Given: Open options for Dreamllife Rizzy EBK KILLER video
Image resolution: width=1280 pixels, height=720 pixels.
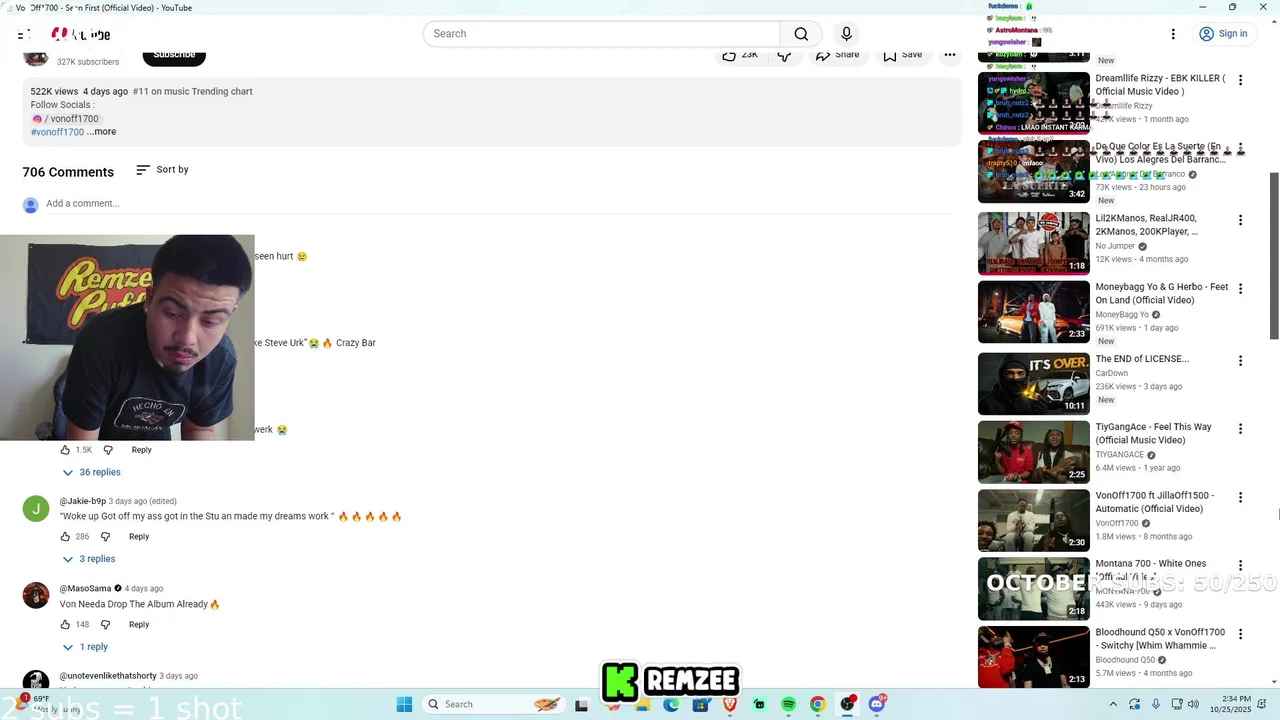Looking at the screenshot, I should click(x=1240, y=80).
